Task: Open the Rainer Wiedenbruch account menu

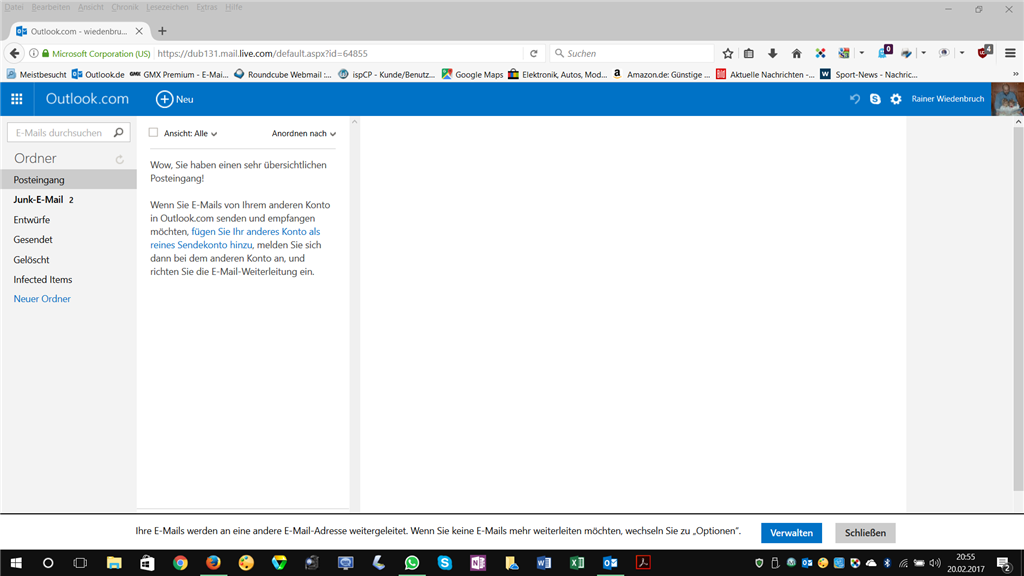Action: click(x=948, y=99)
